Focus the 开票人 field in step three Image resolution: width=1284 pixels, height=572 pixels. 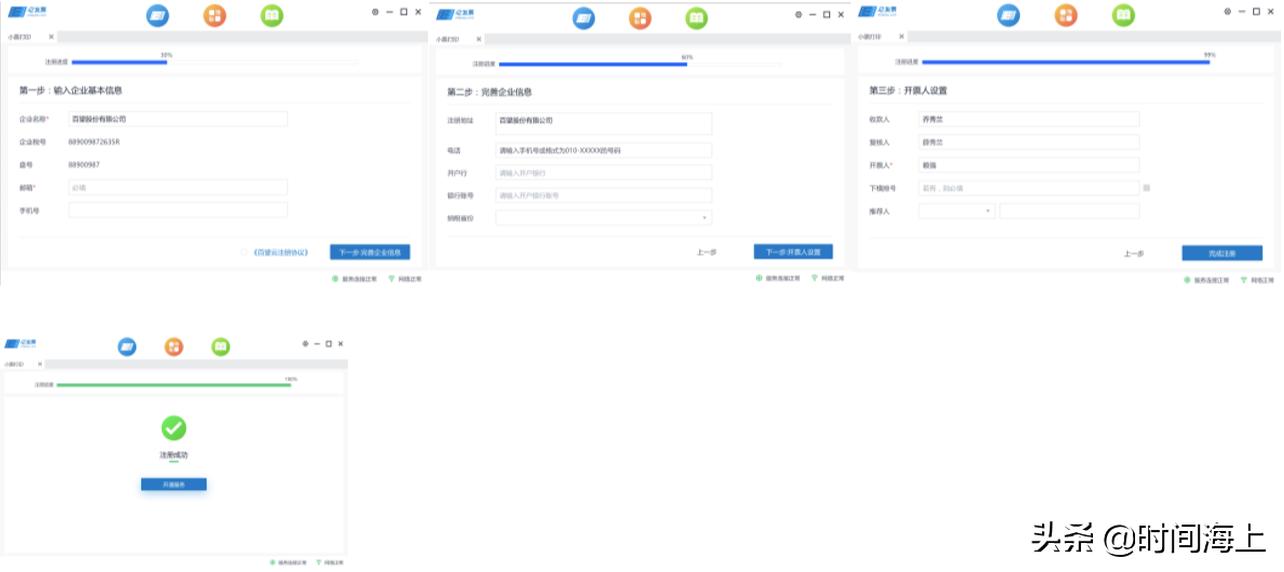point(1029,165)
